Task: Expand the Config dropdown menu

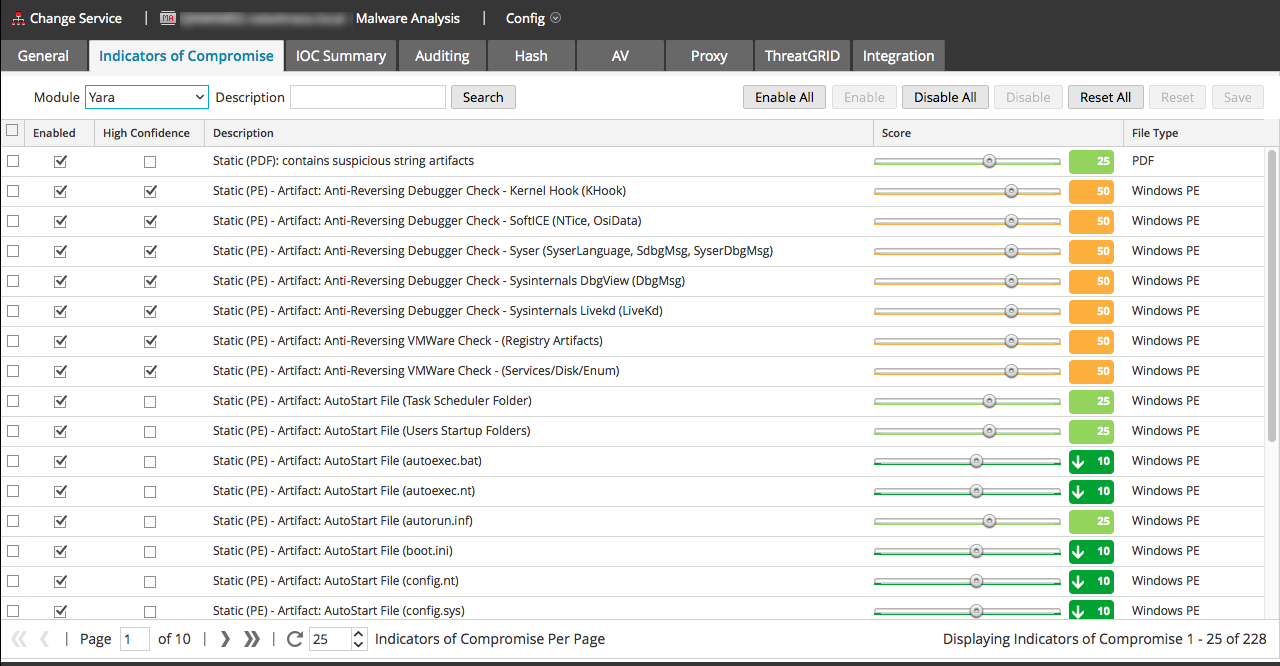Action: pyautogui.click(x=533, y=18)
